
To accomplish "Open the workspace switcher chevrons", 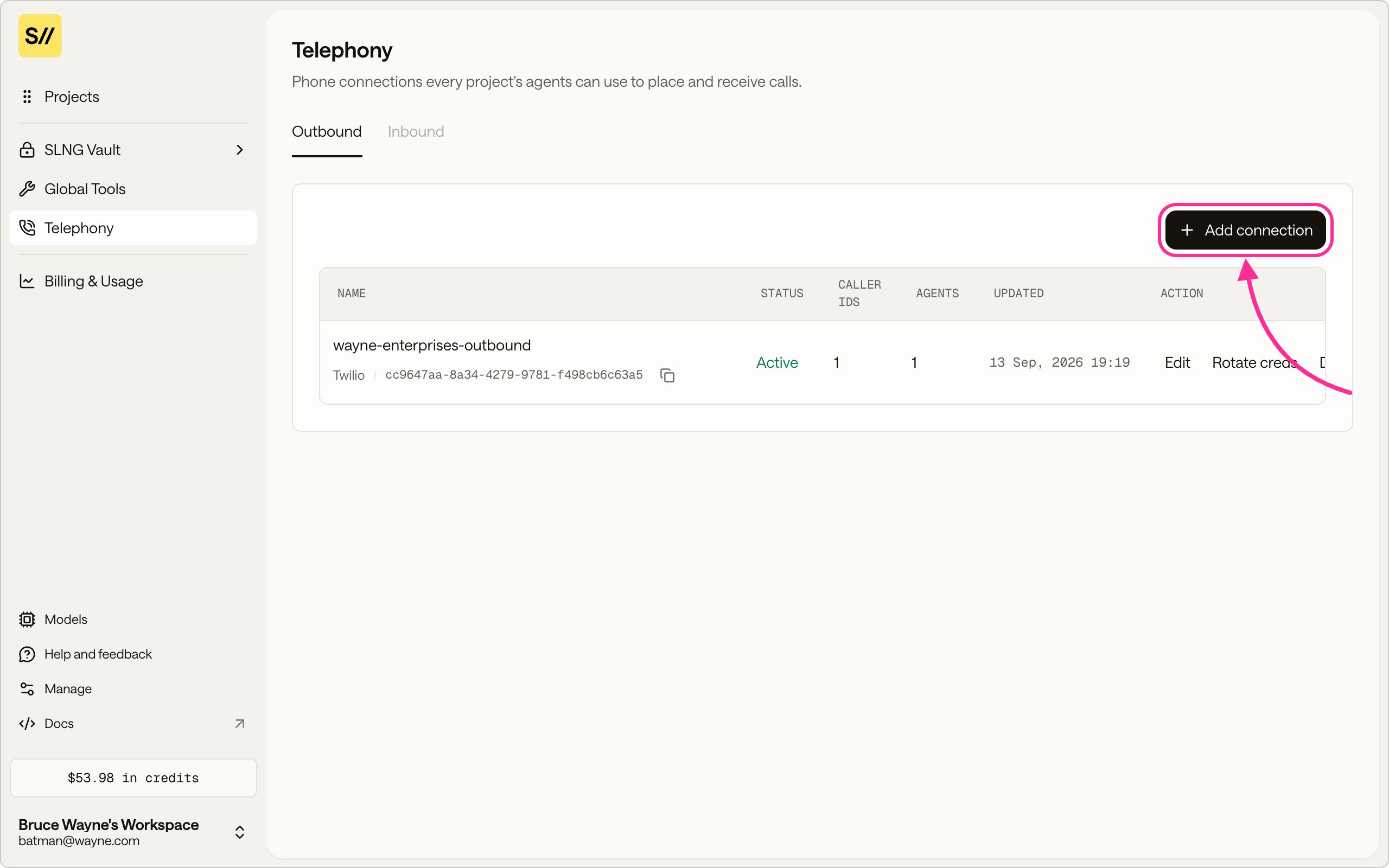I will click(x=240, y=832).
